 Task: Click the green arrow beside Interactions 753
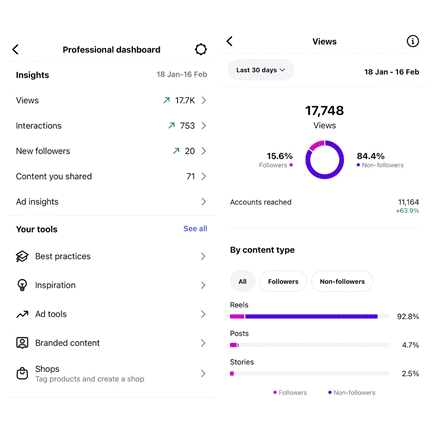[172, 125]
